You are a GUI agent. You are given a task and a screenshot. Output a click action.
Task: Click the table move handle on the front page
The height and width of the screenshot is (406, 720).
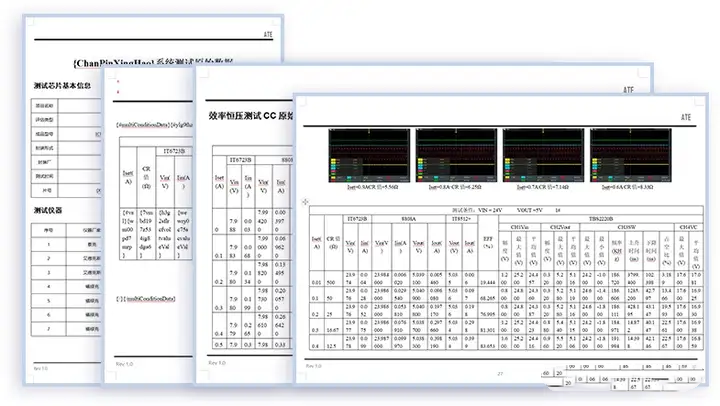306,201
